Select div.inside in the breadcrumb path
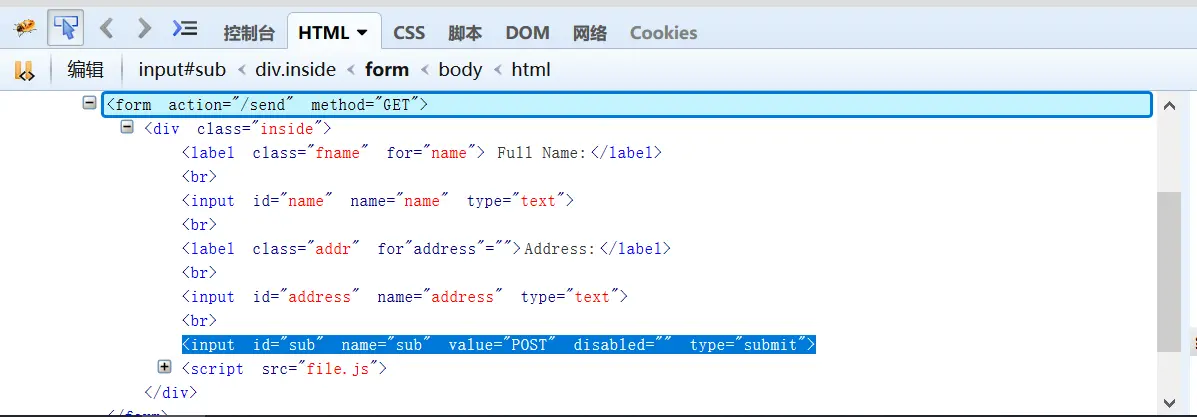Screen dimensions: 1197x417 [295, 70]
